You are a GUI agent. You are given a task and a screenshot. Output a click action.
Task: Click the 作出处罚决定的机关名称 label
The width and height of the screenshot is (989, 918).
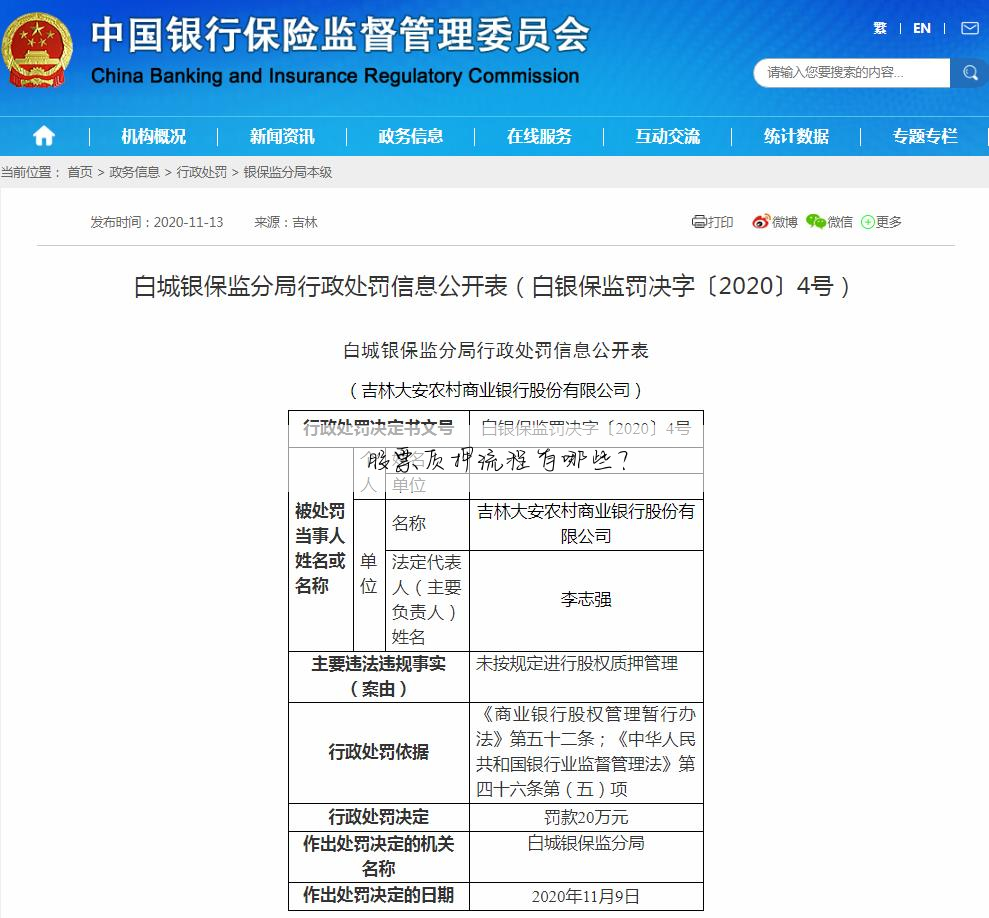click(x=378, y=856)
